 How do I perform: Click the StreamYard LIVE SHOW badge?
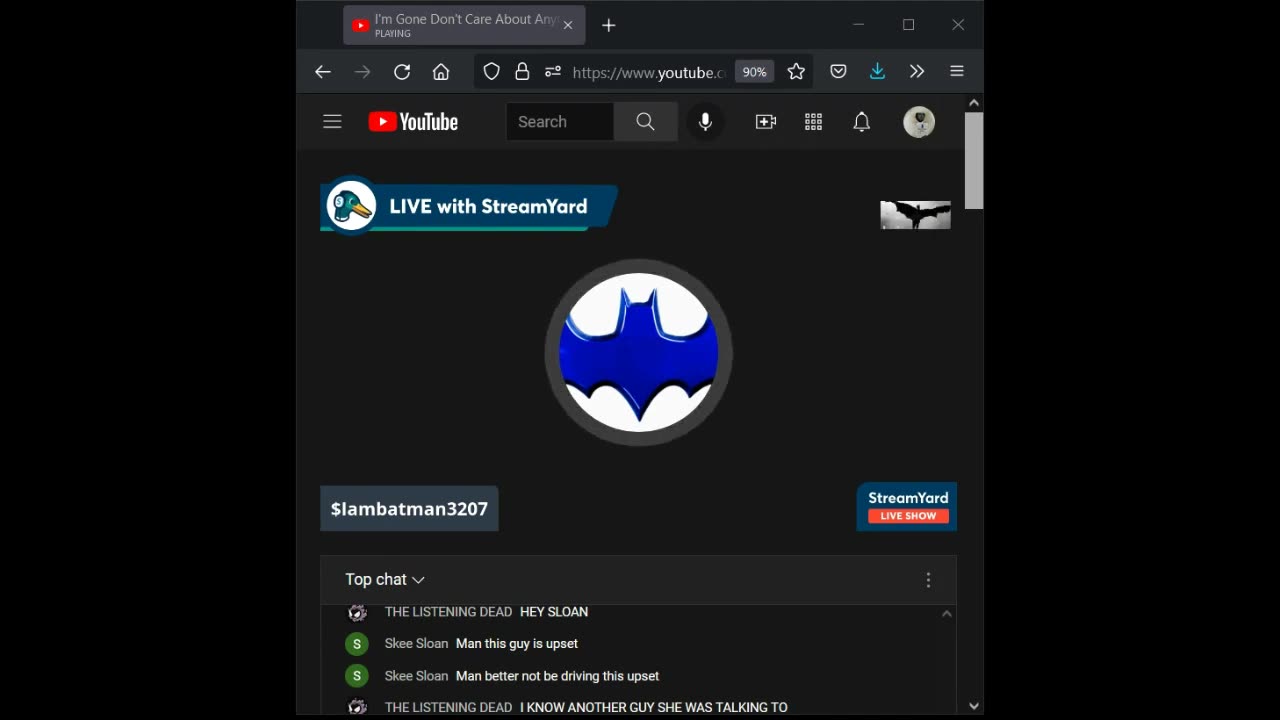[x=907, y=507]
